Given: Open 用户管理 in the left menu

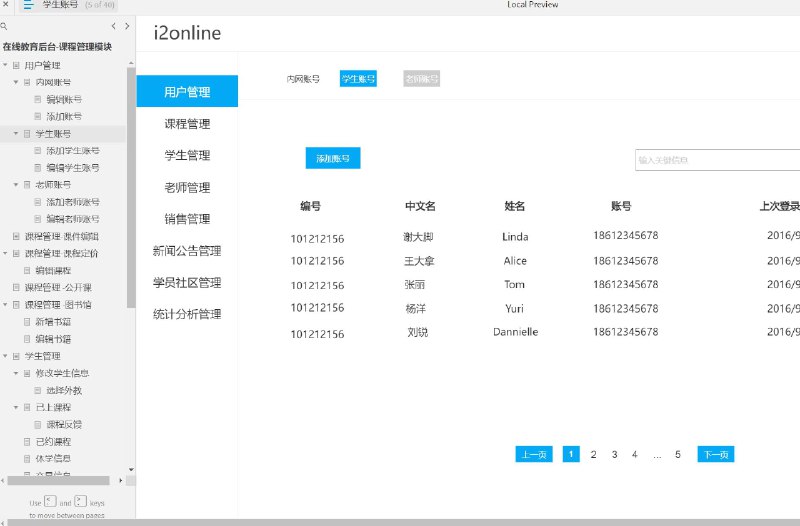Looking at the screenshot, I should click(x=187, y=91).
